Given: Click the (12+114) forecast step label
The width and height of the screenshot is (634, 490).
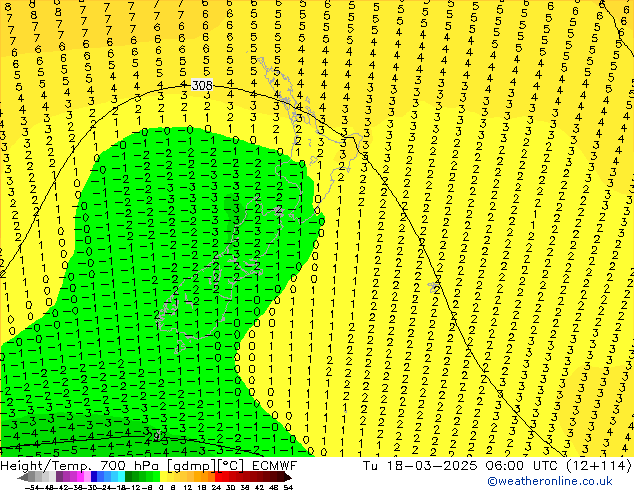Looking at the screenshot, I should click(600, 465).
